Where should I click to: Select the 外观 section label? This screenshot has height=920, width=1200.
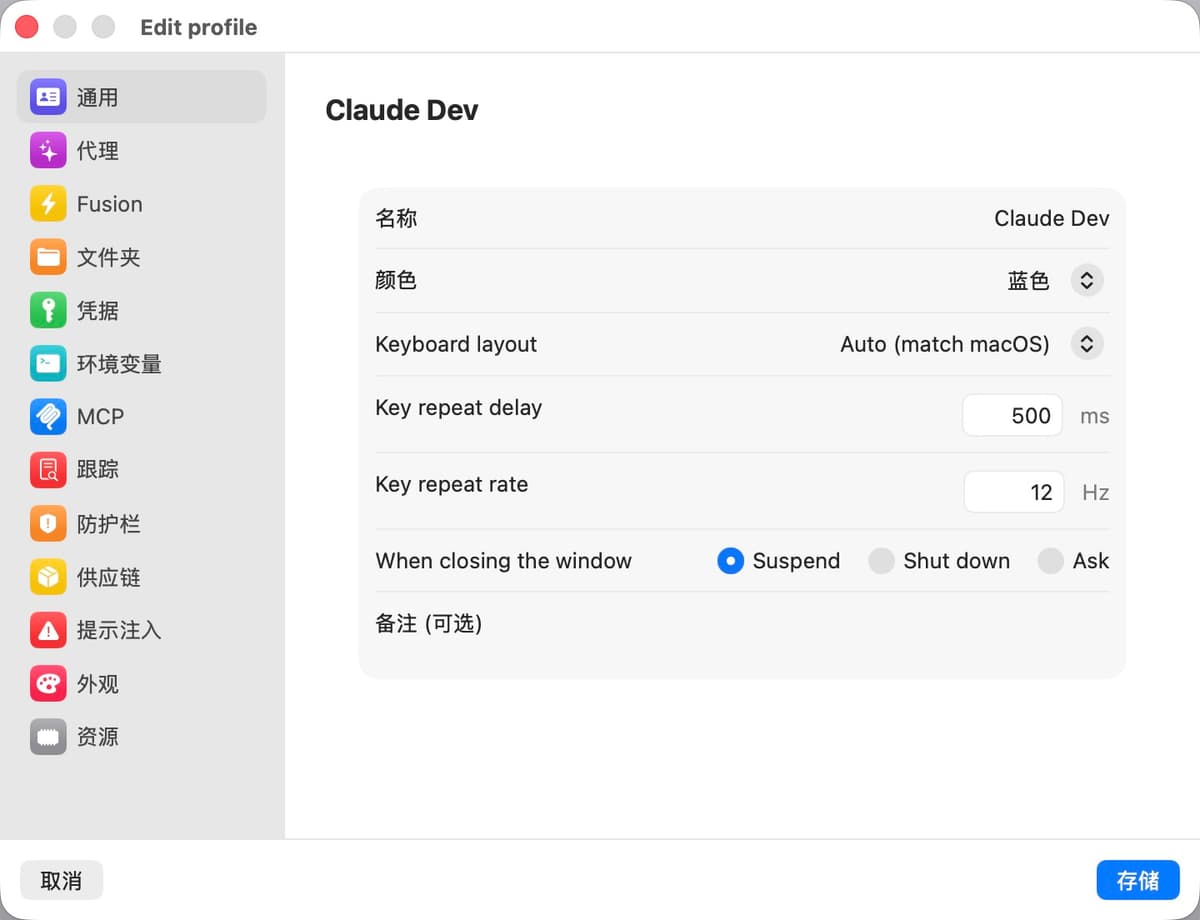[98, 684]
